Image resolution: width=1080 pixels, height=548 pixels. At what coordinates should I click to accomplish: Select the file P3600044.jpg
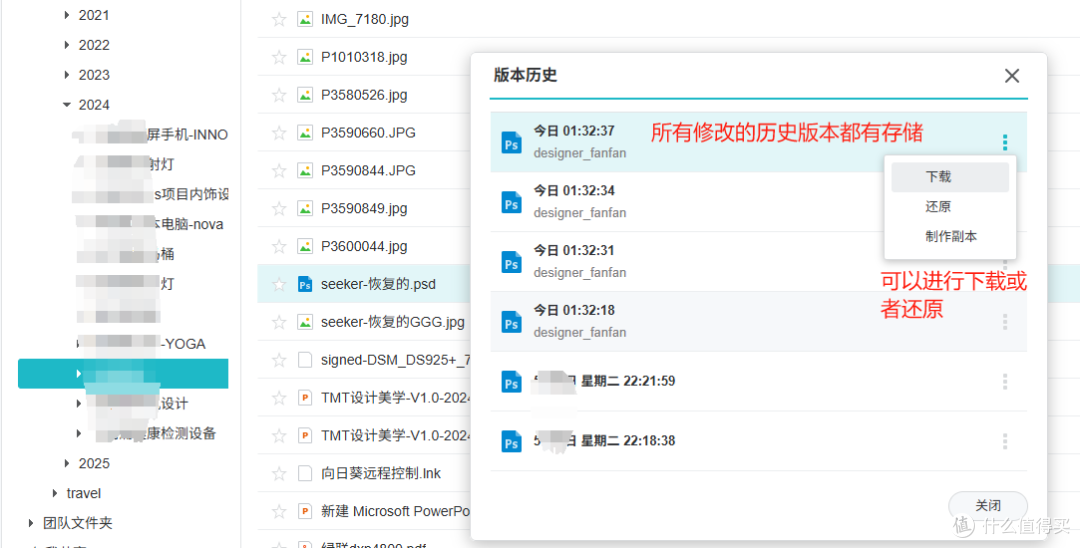(364, 246)
